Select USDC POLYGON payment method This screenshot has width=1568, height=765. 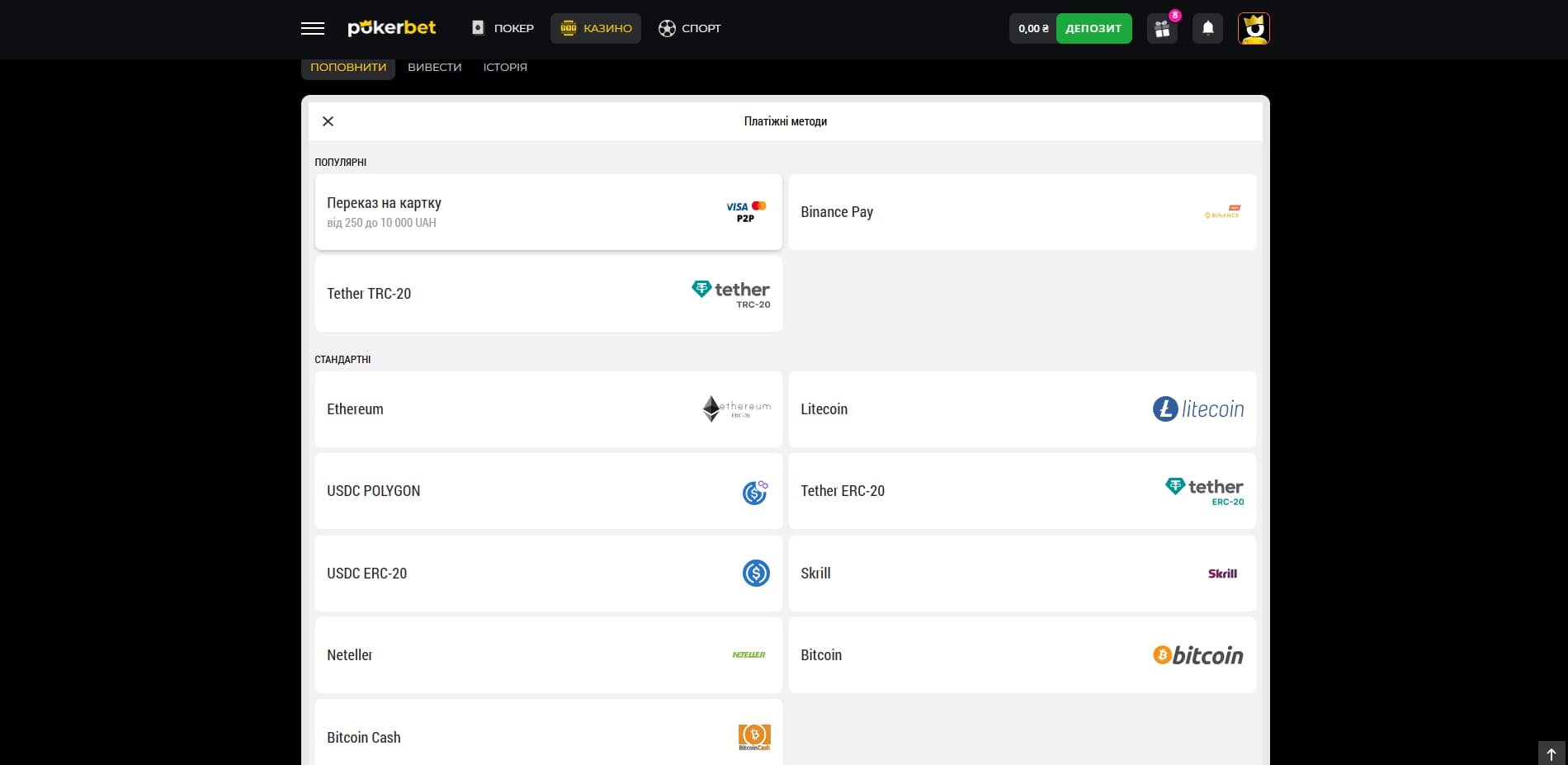coord(549,491)
